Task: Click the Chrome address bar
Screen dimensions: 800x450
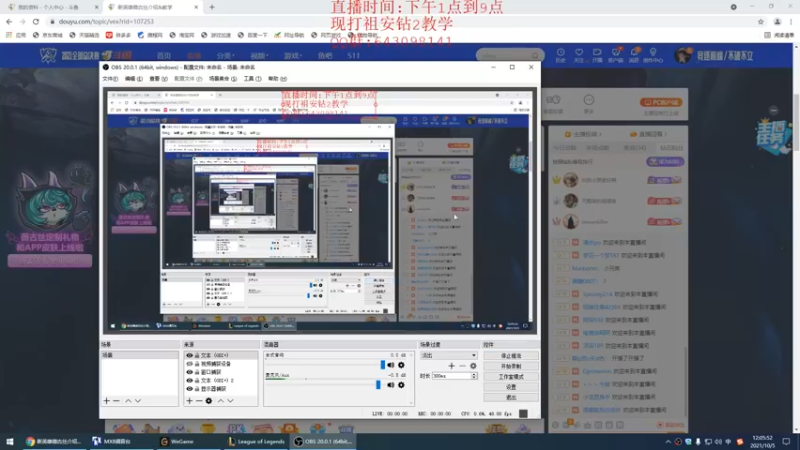Action: pyautogui.click(x=398, y=21)
